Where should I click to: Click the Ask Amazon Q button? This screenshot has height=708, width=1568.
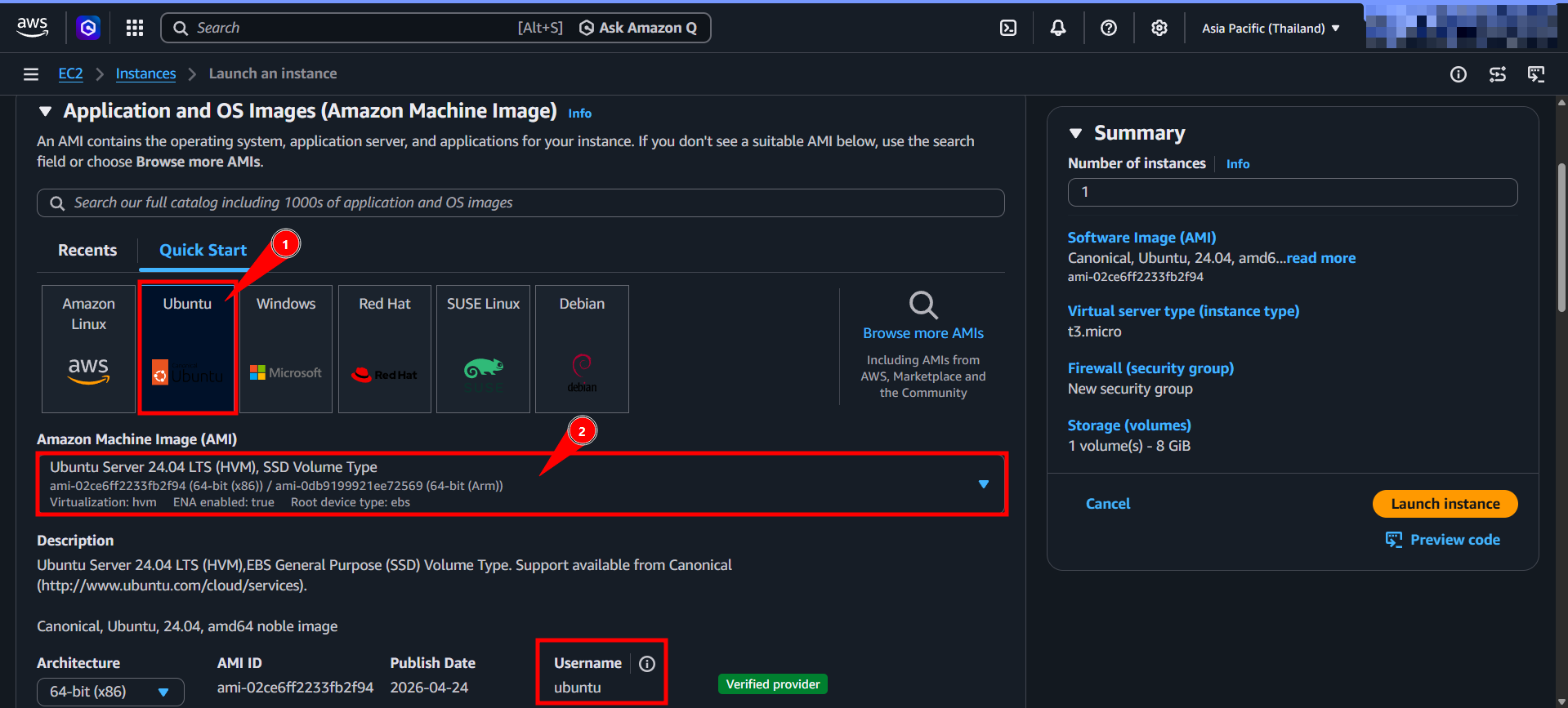tap(637, 28)
